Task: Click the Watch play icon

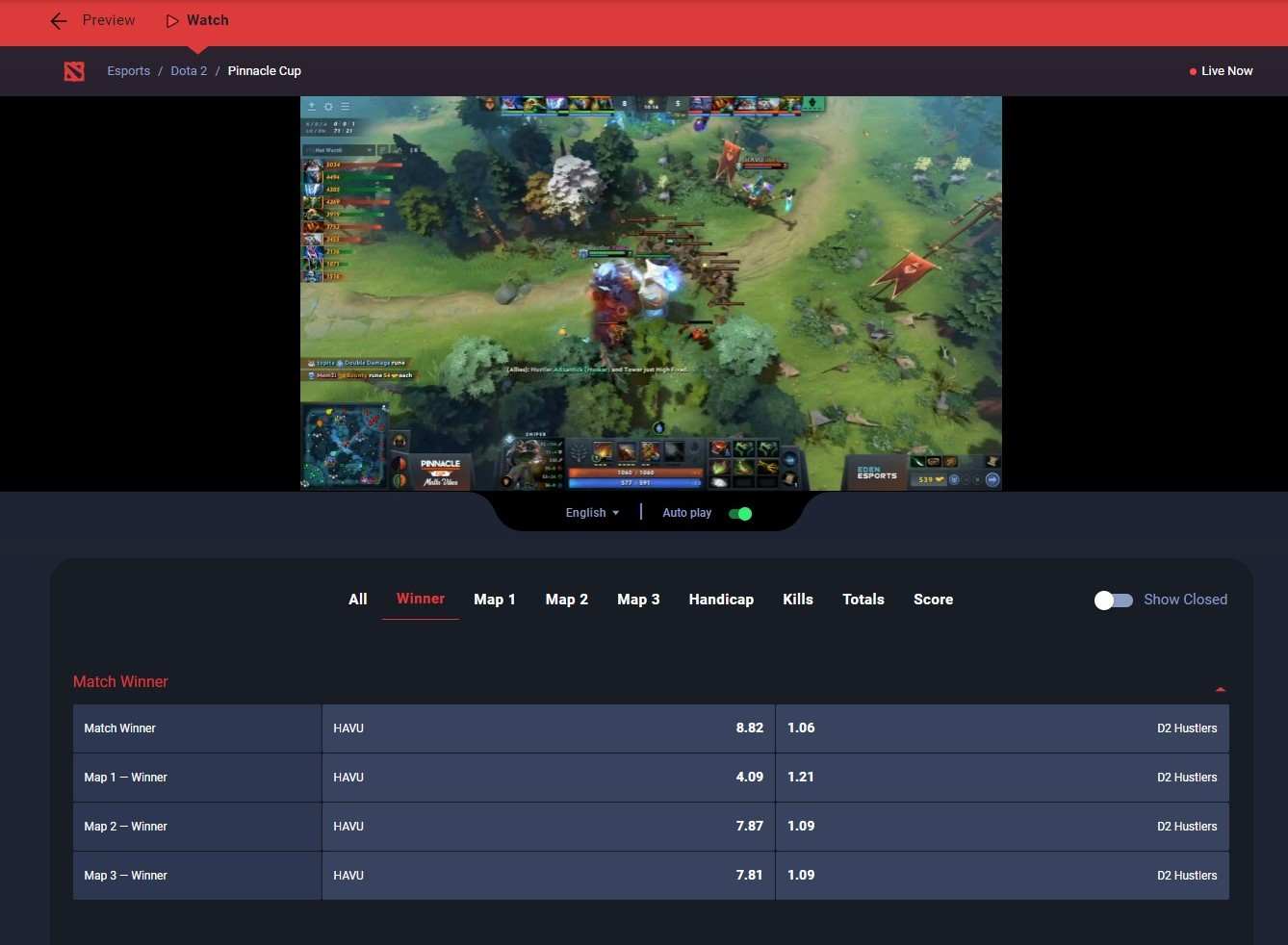Action: coord(172,21)
